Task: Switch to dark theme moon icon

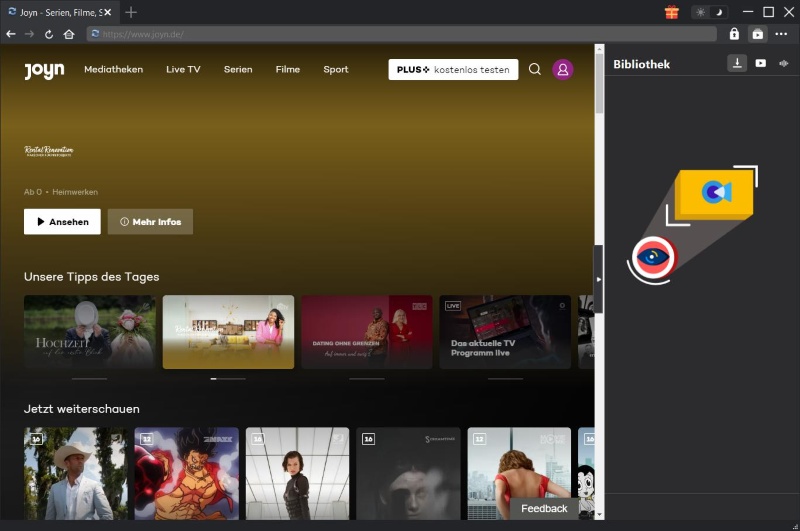Action: click(x=719, y=12)
